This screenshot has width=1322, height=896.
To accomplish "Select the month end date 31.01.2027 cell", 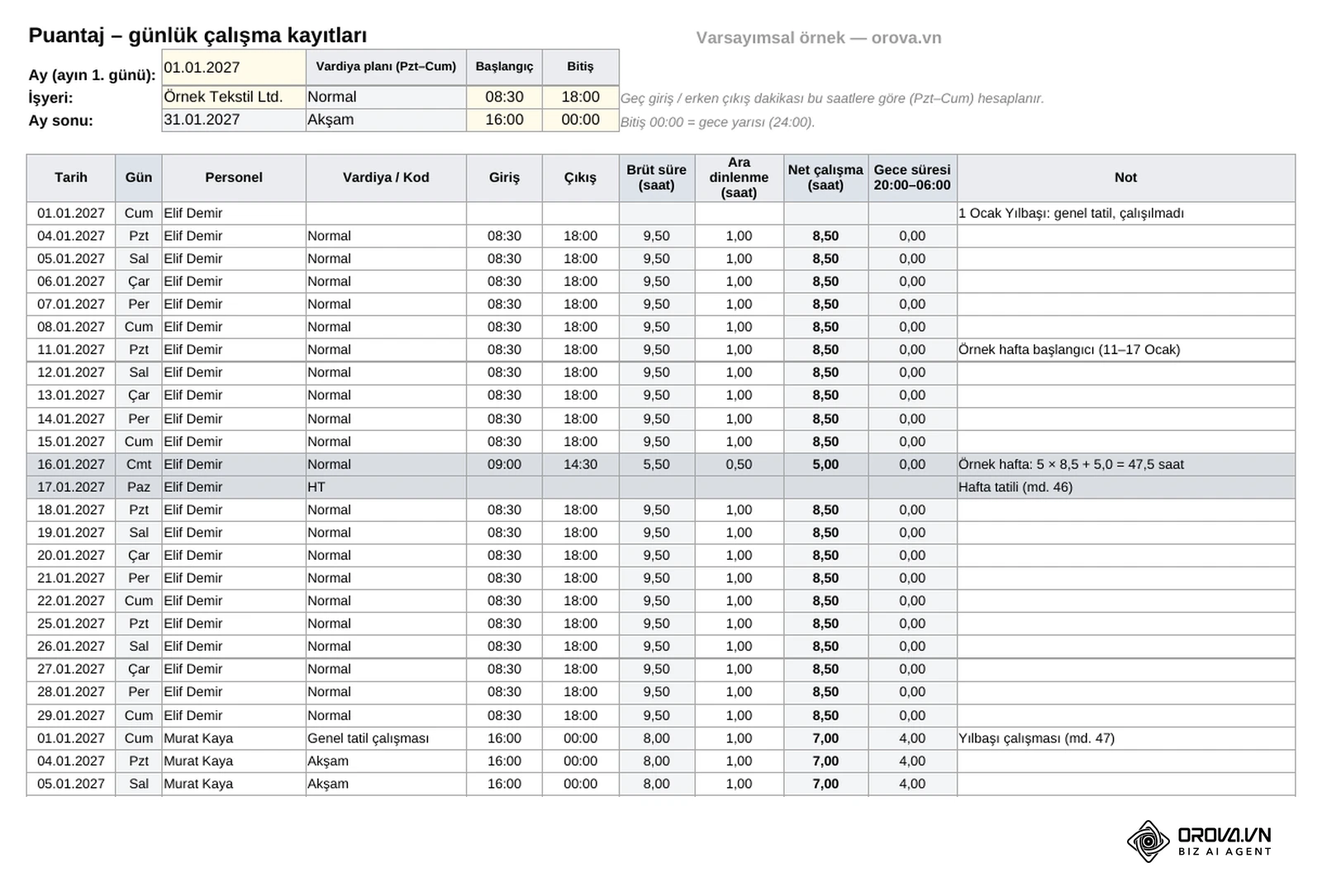I will 234,120.
